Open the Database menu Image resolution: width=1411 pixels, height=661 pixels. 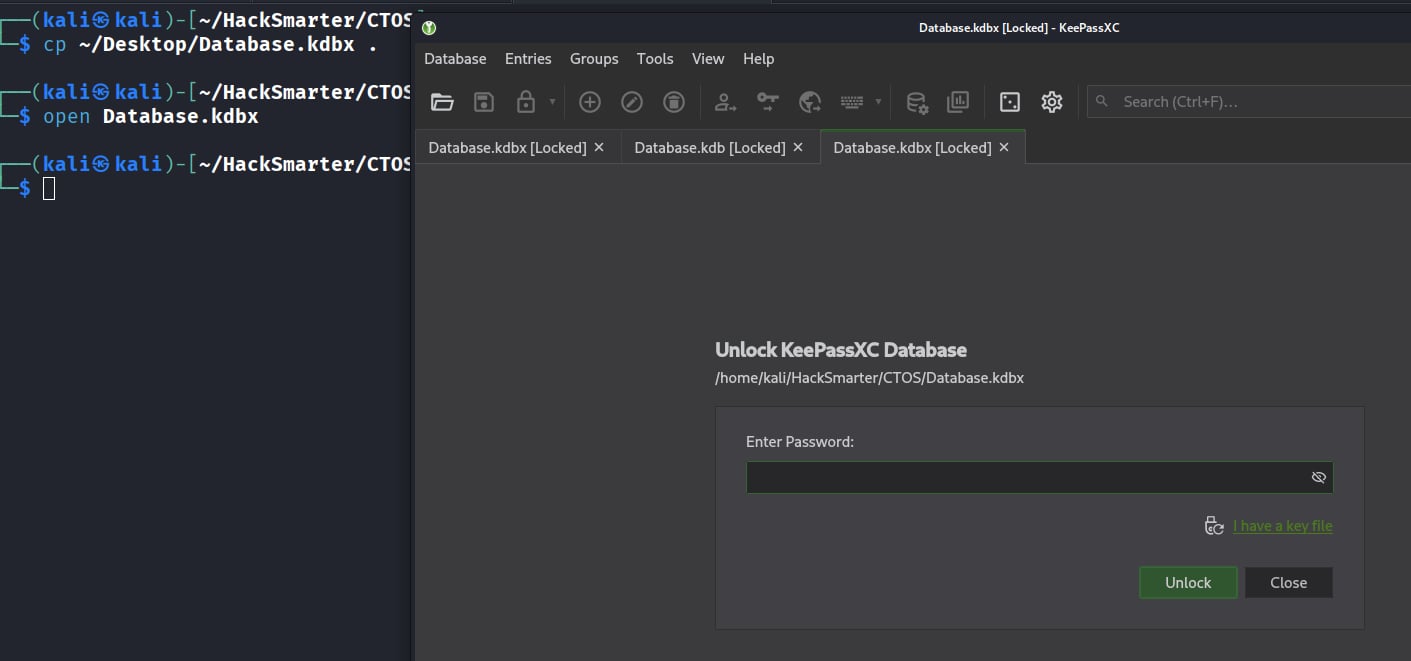[455, 59]
